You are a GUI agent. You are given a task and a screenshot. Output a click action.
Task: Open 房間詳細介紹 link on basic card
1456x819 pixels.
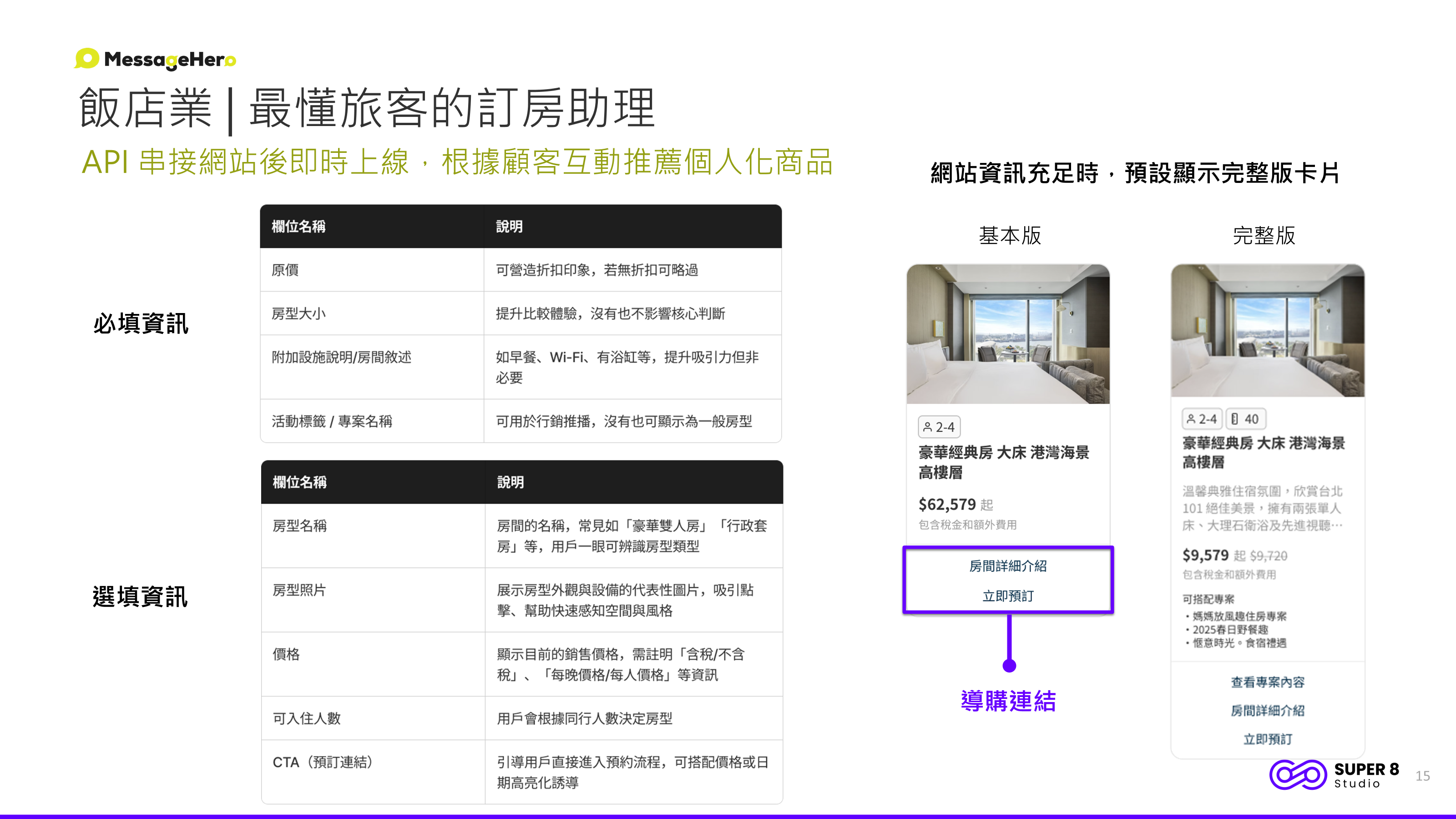(x=1008, y=566)
